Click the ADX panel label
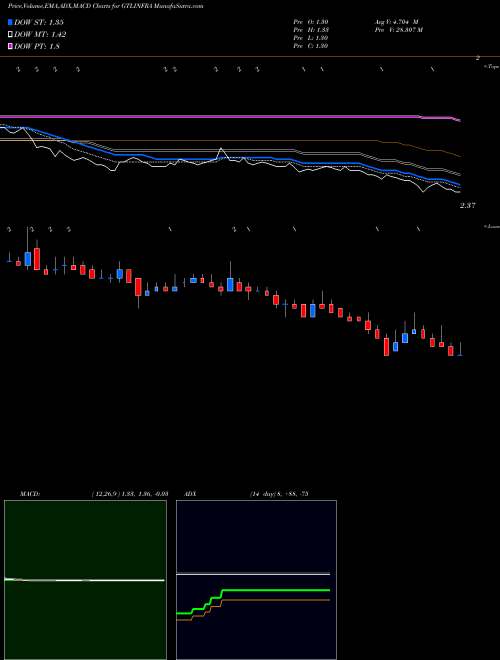 click(x=190, y=494)
